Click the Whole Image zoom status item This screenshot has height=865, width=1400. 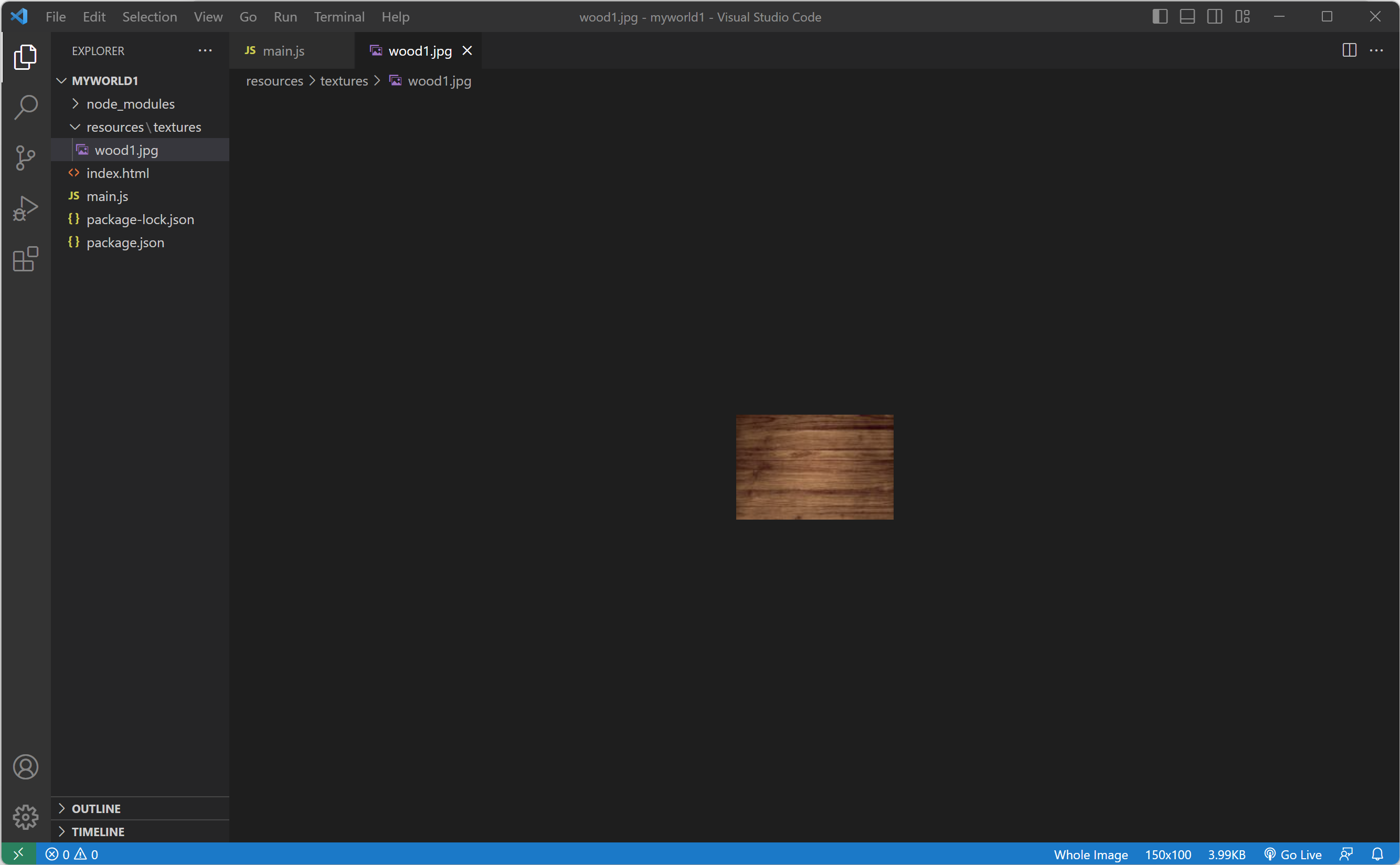[1090, 854]
